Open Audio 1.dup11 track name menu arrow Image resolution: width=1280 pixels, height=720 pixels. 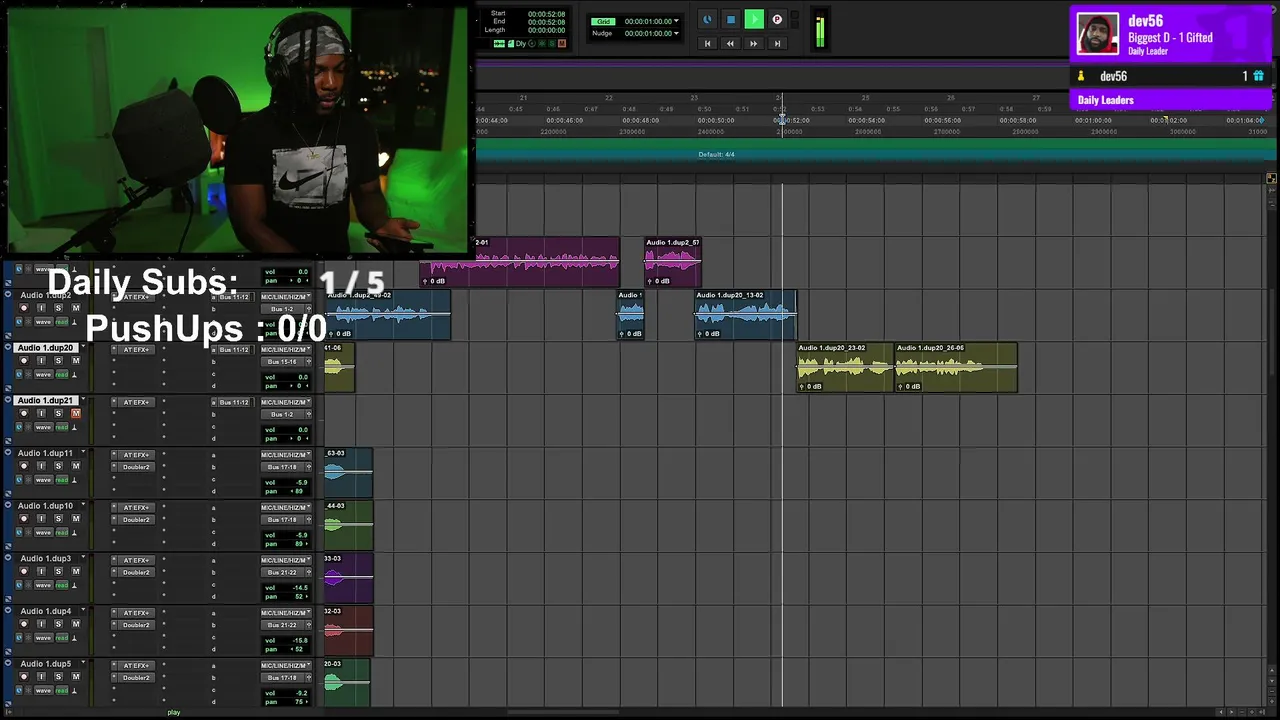click(x=83, y=453)
